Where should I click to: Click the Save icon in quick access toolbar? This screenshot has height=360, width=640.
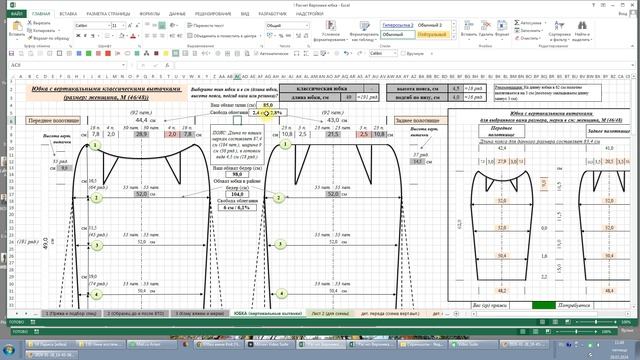[11, 53]
